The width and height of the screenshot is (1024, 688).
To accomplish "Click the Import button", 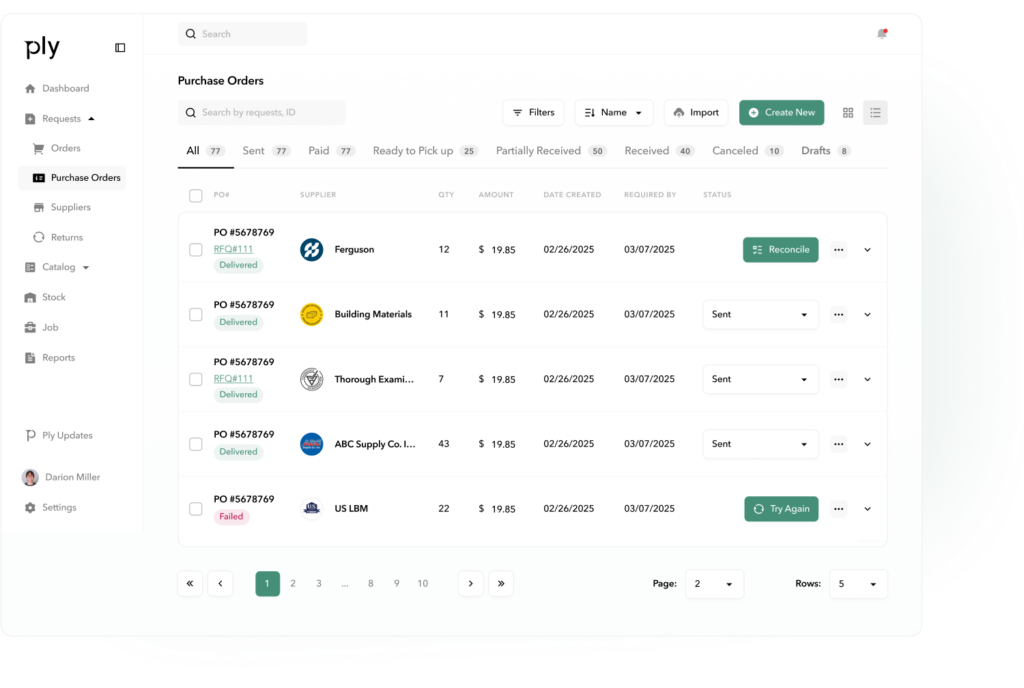I will pos(696,113).
